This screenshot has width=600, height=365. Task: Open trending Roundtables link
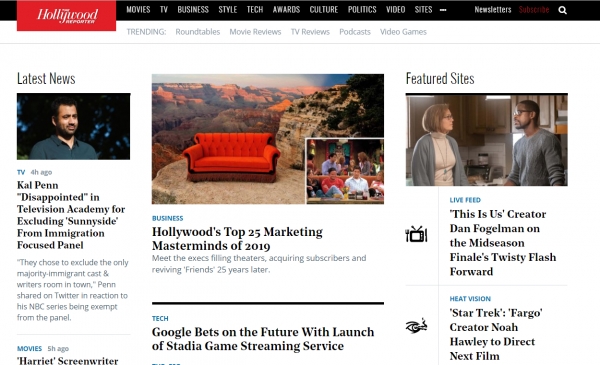198,32
